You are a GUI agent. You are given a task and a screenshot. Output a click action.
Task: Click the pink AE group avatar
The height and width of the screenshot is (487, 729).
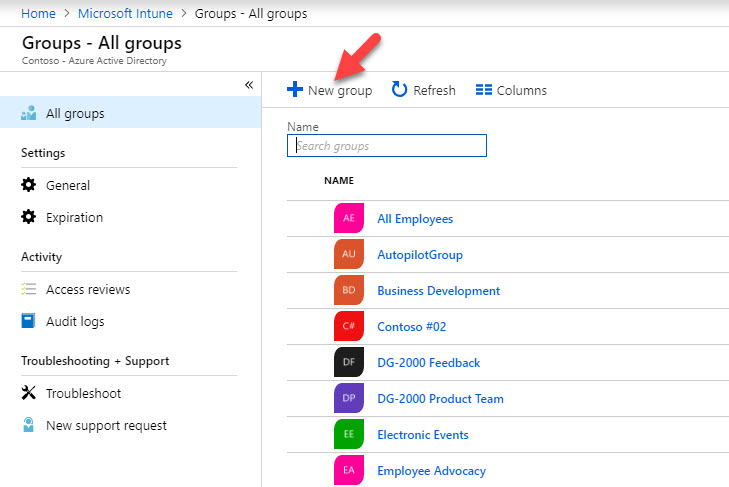click(349, 218)
